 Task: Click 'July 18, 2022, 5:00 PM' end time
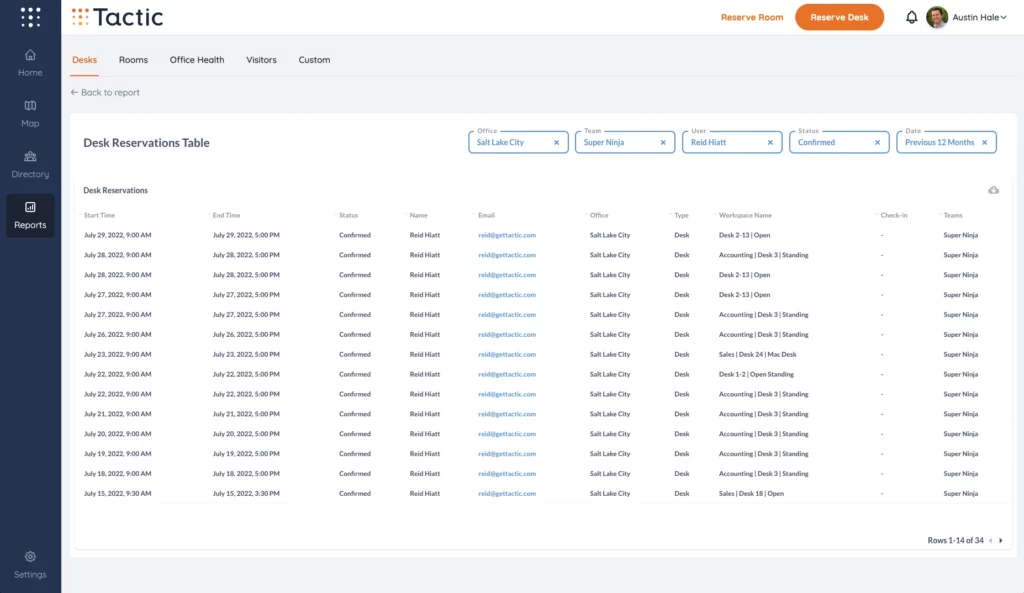tap(246, 473)
